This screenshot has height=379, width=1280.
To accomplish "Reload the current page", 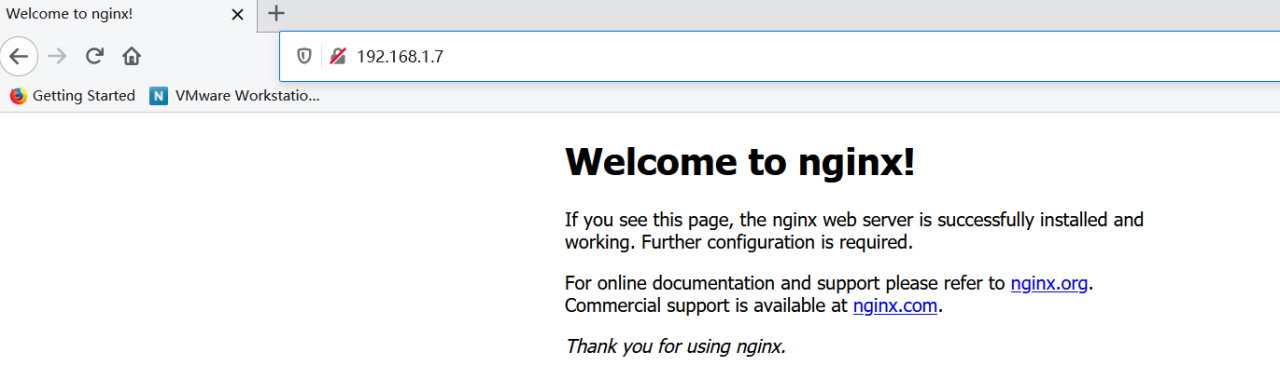I will 95,56.
